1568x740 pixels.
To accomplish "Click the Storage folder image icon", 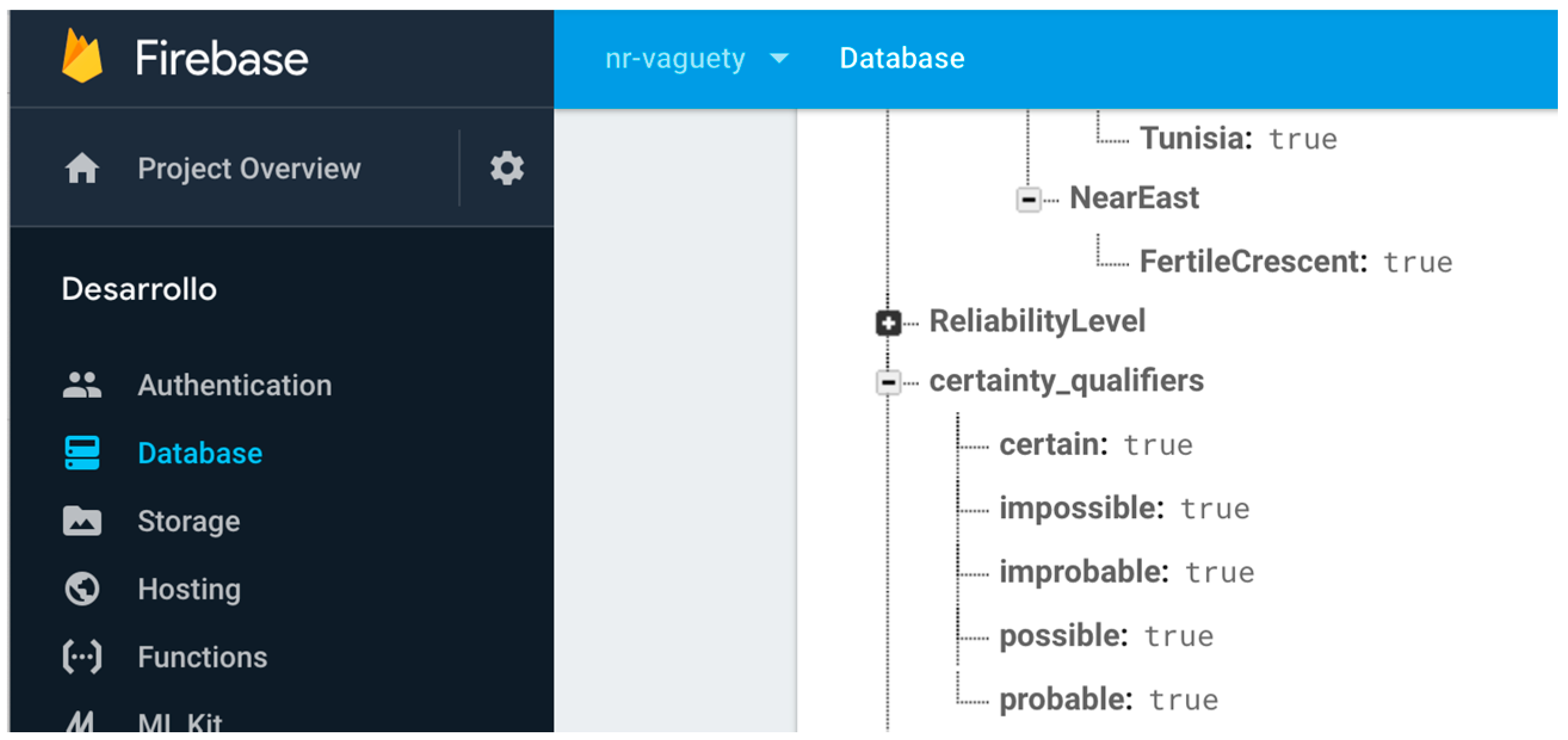I will tap(82, 521).
